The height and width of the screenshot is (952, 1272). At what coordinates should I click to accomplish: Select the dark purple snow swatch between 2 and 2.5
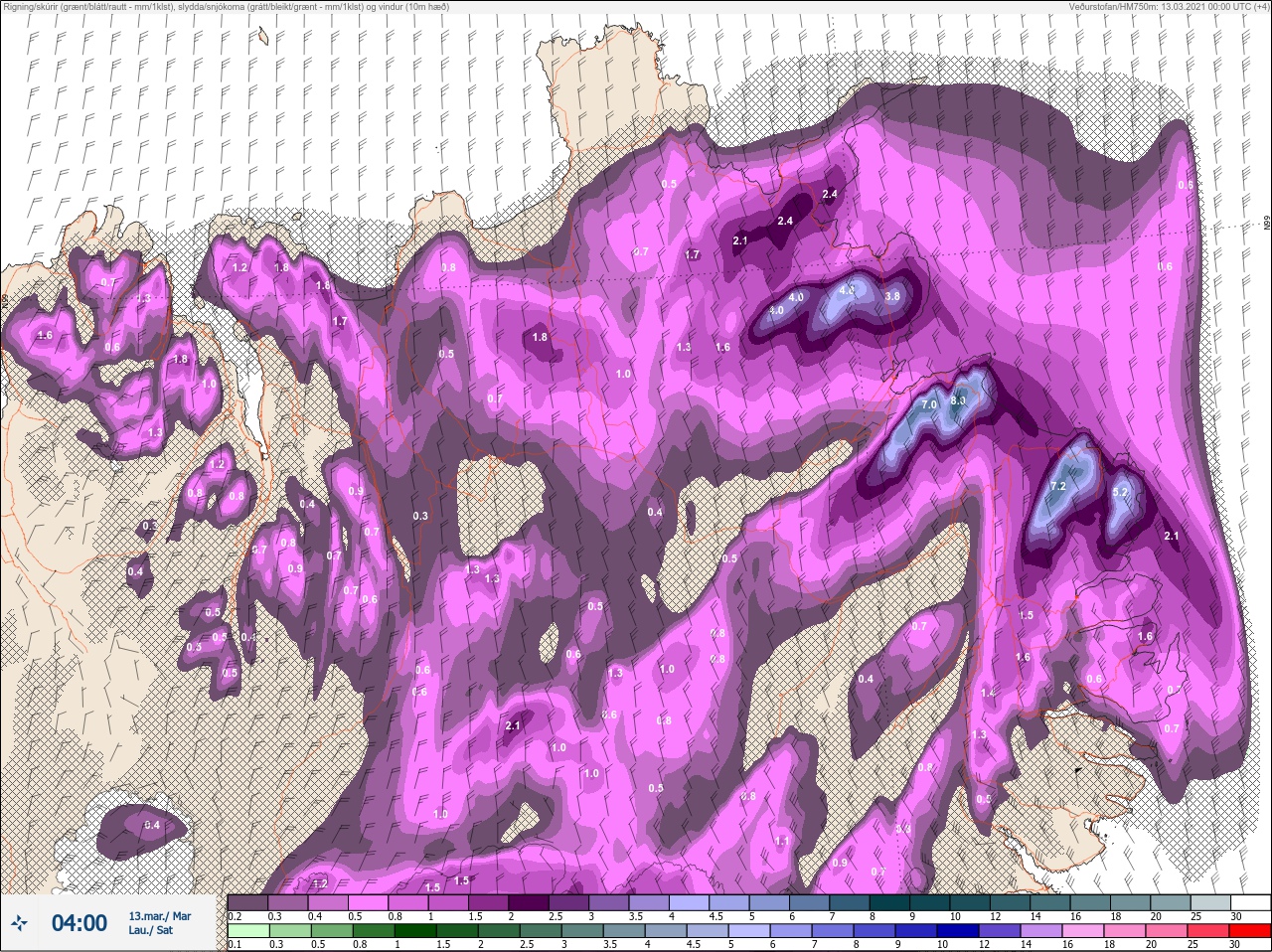coord(531,902)
